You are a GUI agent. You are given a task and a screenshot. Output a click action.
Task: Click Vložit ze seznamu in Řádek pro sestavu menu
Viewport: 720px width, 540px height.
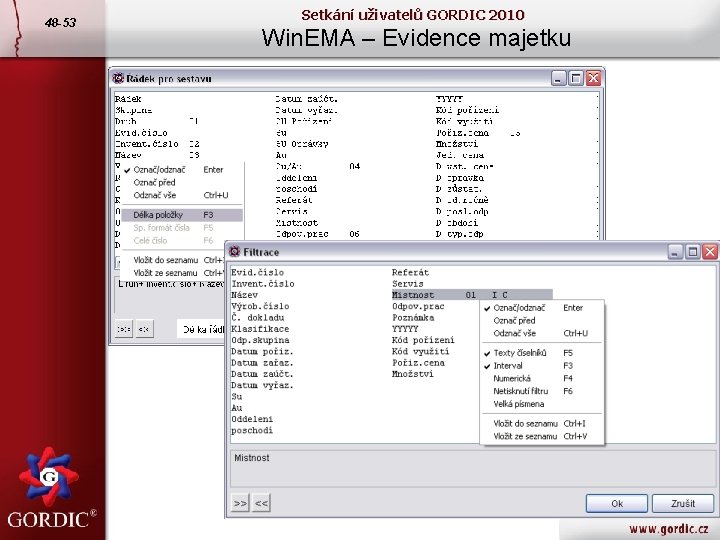pyautogui.click(x=174, y=273)
